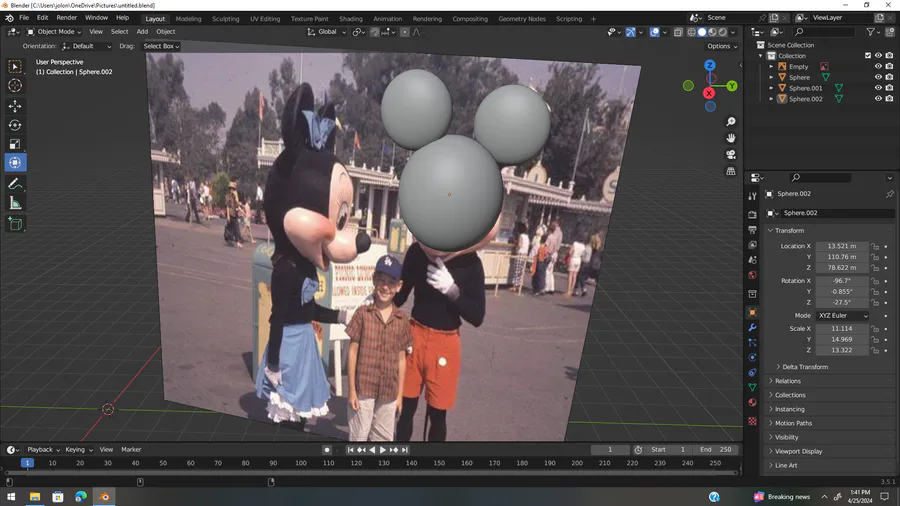Screen dimensions: 900x506
Task: Click the Sphere.002 object name field
Action: pyautogui.click(x=837, y=213)
